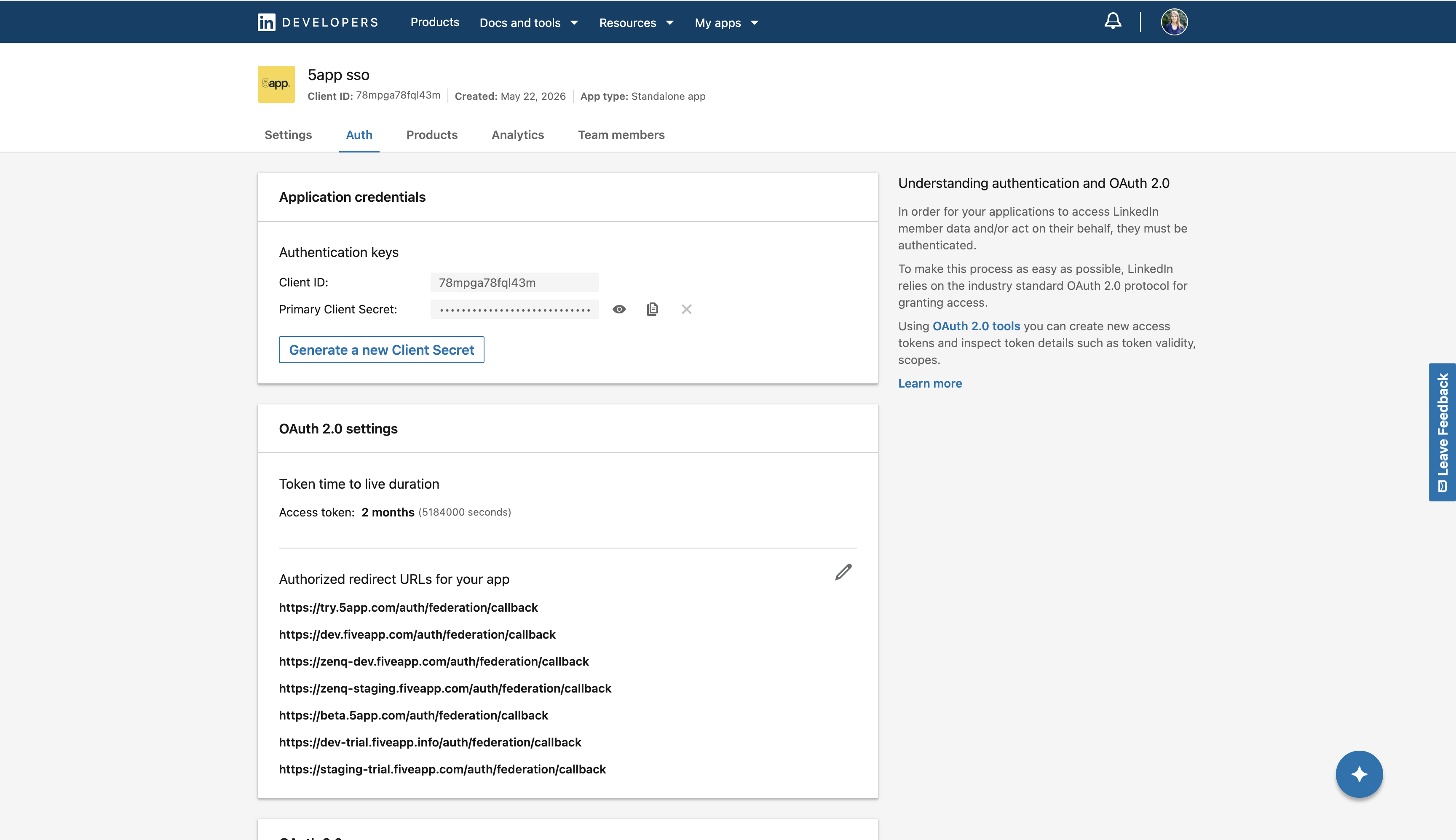1456x840 pixels.
Task: Select the Auth tab
Action: click(x=359, y=135)
